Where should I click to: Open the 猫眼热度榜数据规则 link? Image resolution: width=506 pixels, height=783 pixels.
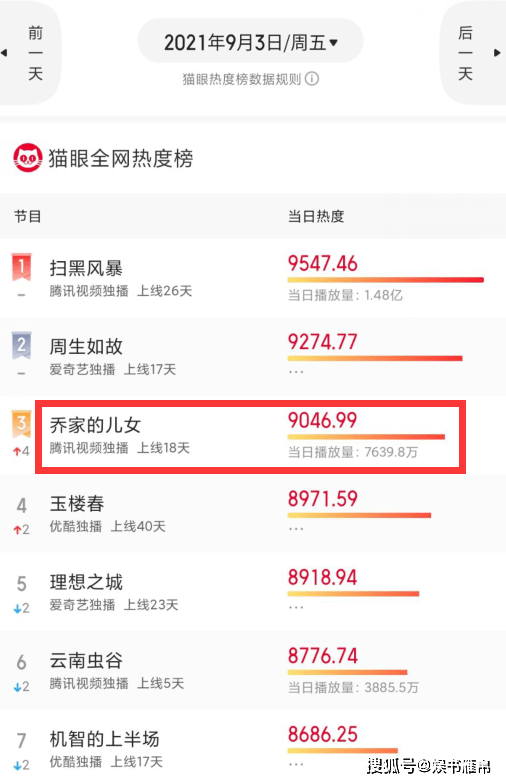click(242, 79)
